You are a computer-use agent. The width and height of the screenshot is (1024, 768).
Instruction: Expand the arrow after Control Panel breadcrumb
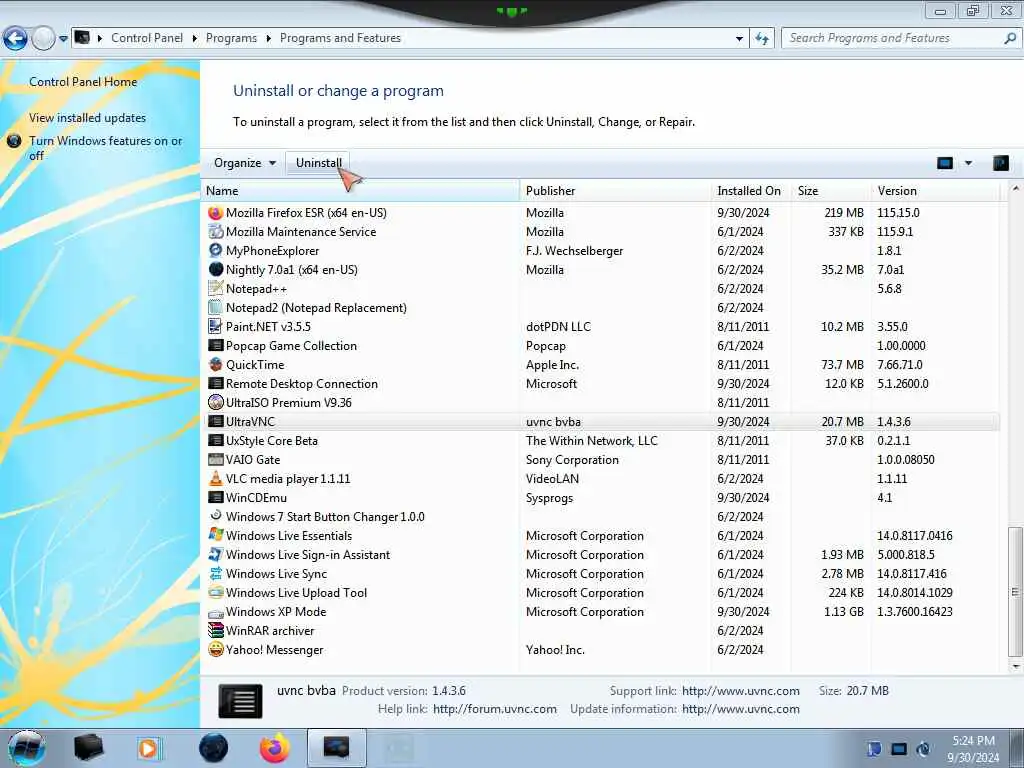coord(195,39)
